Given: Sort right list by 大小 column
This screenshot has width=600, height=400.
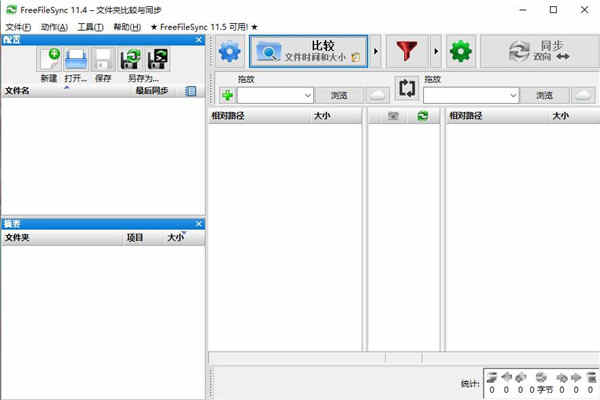Looking at the screenshot, I should coord(560,116).
